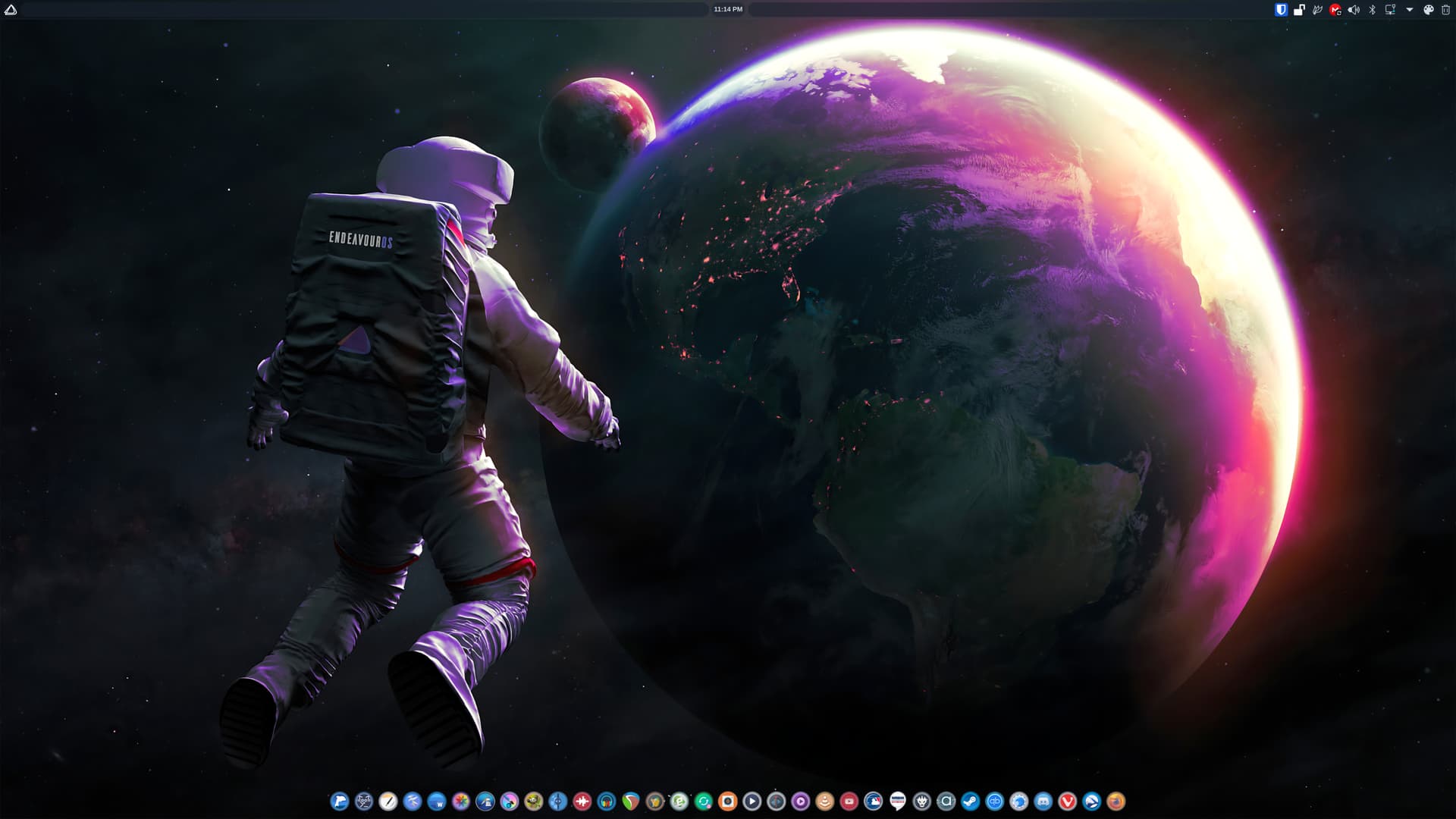Open the blue W word processor icon

pyautogui.click(x=437, y=801)
